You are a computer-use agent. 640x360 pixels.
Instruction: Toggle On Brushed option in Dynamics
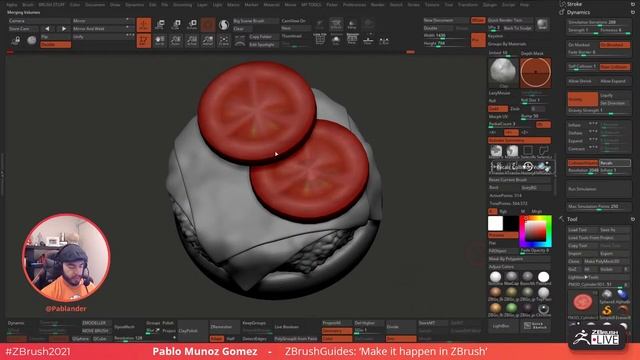615,45
